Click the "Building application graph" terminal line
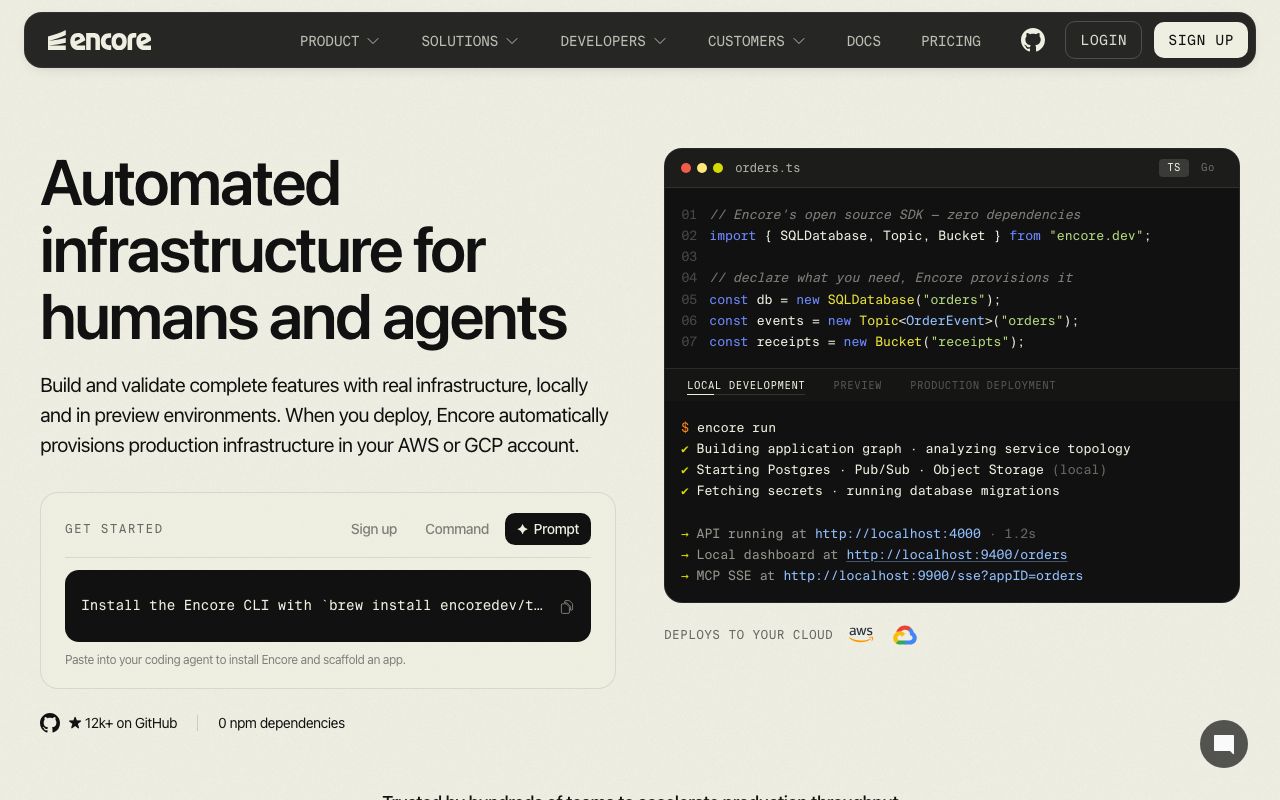 [x=906, y=449]
